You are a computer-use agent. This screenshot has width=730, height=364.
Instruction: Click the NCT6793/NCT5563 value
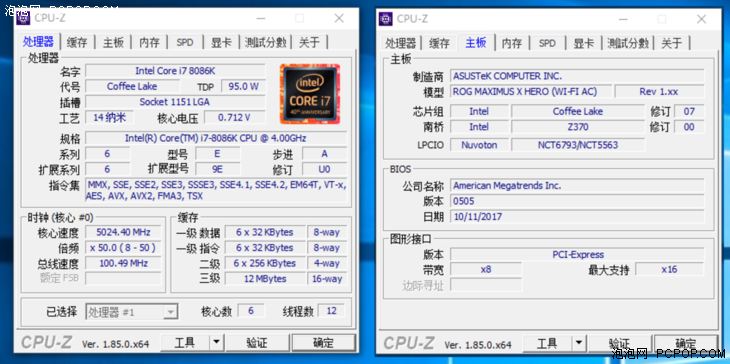578,145
